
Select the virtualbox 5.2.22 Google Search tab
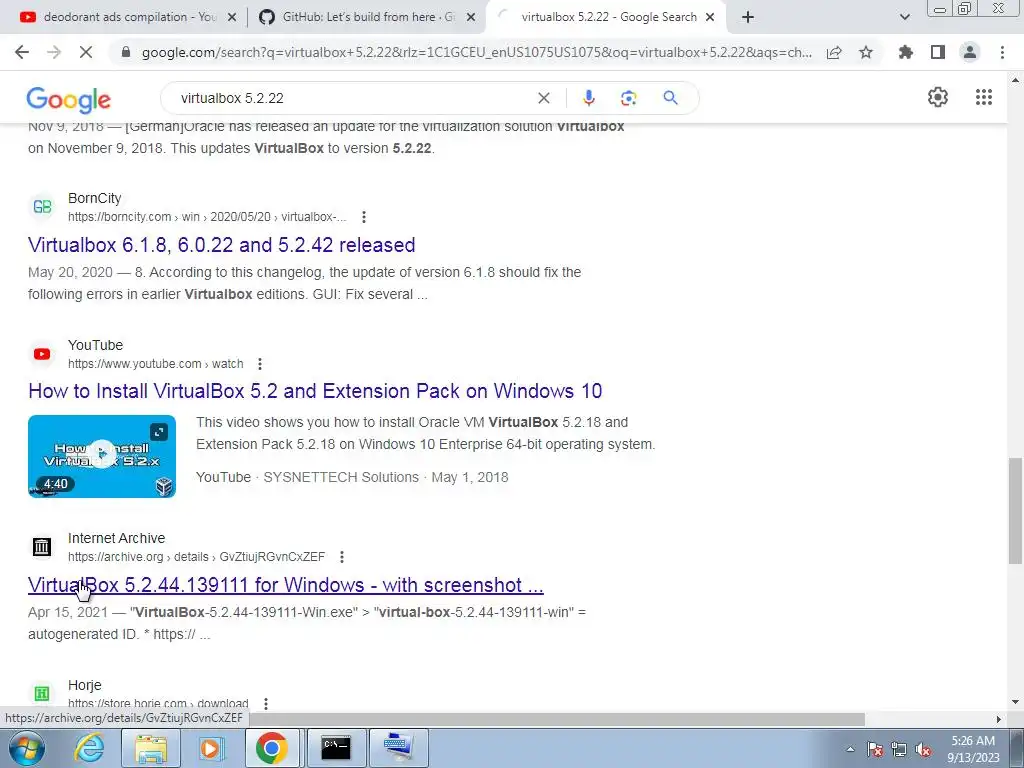pyautogui.click(x=608, y=17)
